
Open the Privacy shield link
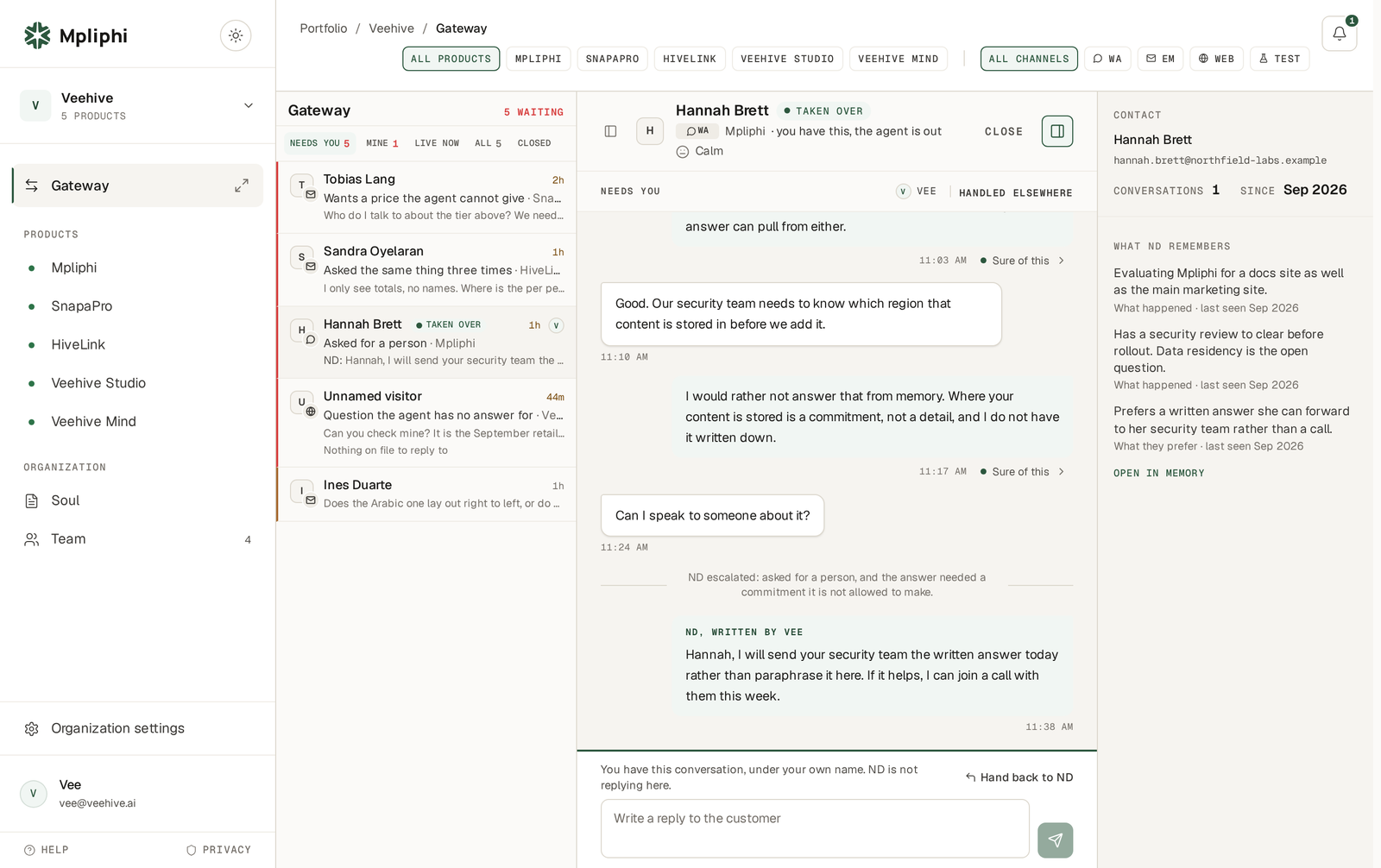(218, 850)
